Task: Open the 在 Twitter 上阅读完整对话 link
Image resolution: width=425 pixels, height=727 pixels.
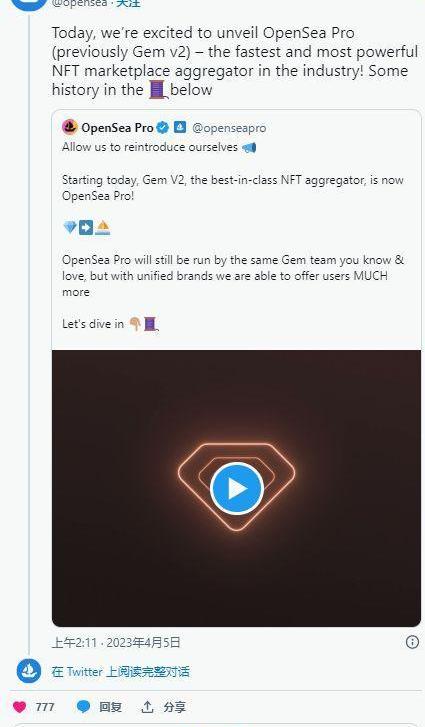Action: (121, 671)
